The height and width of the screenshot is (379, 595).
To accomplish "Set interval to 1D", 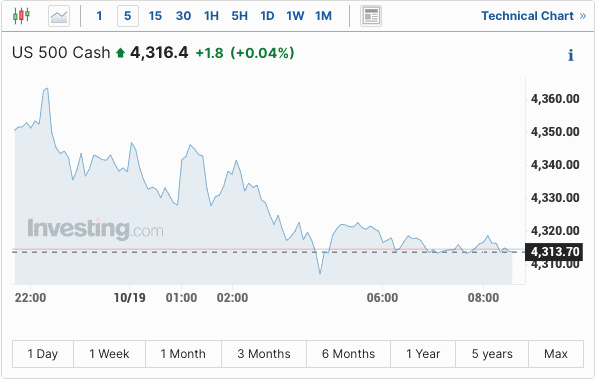I will [267, 16].
